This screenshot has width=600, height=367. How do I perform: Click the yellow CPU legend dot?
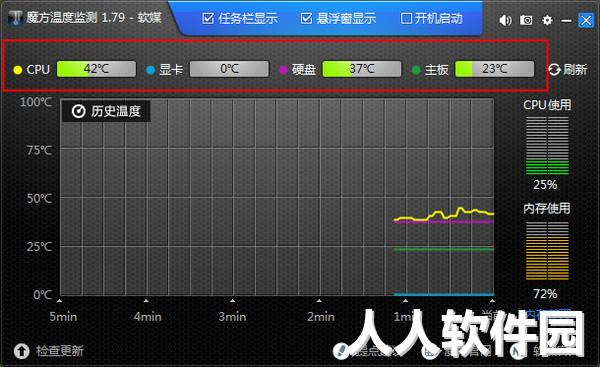click(x=18, y=70)
